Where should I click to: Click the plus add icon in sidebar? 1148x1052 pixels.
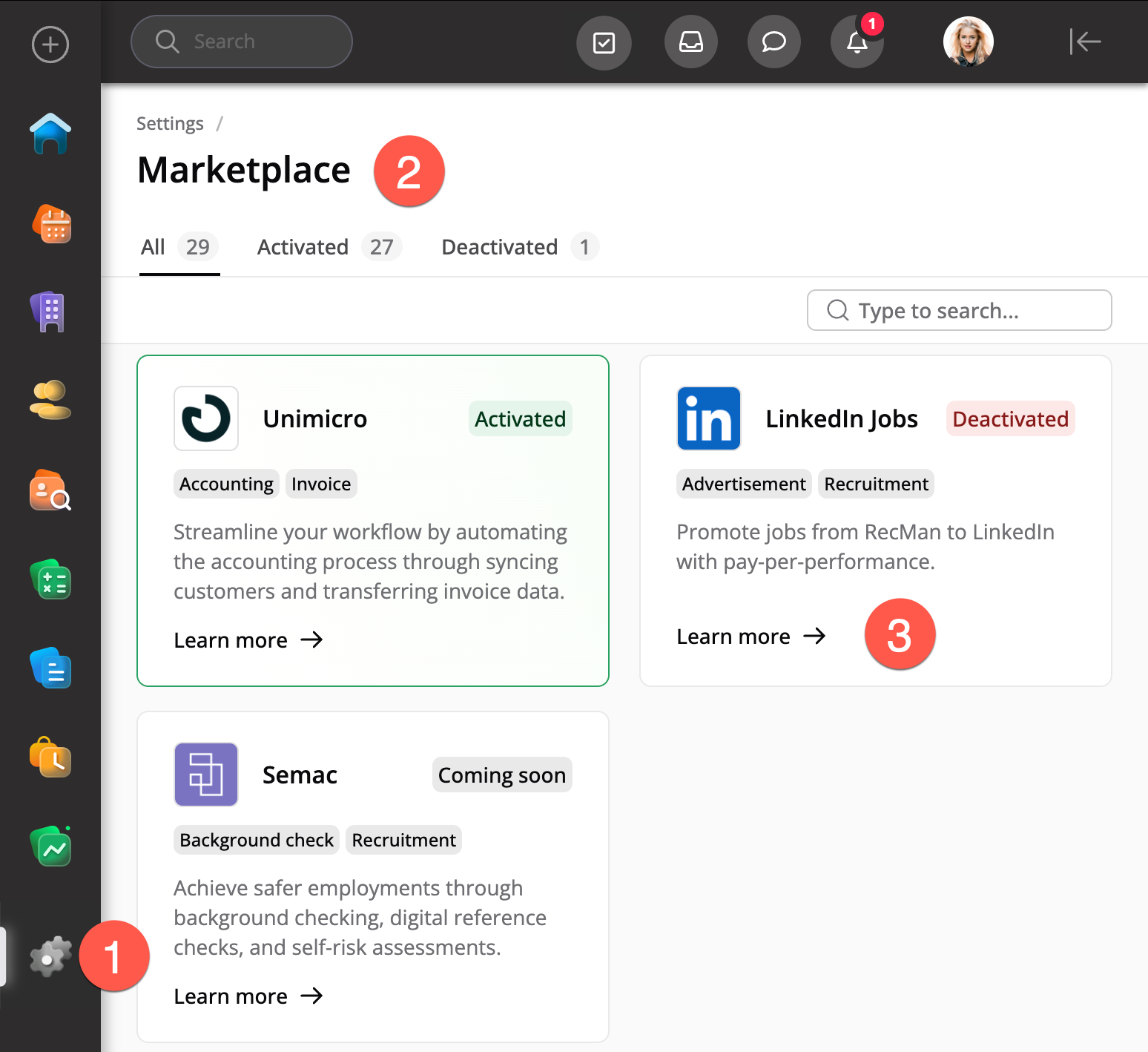(x=50, y=45)
